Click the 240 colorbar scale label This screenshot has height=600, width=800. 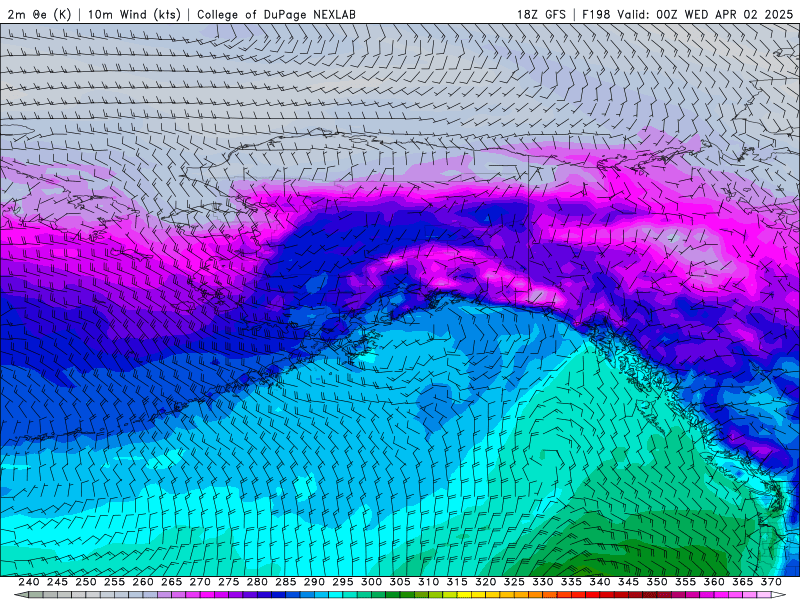29,582
